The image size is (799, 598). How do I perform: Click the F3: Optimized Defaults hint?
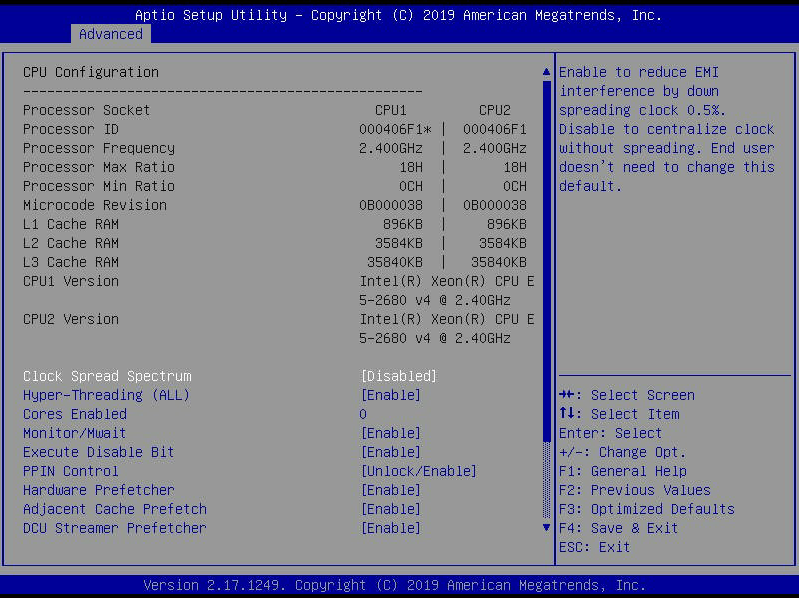647,509
